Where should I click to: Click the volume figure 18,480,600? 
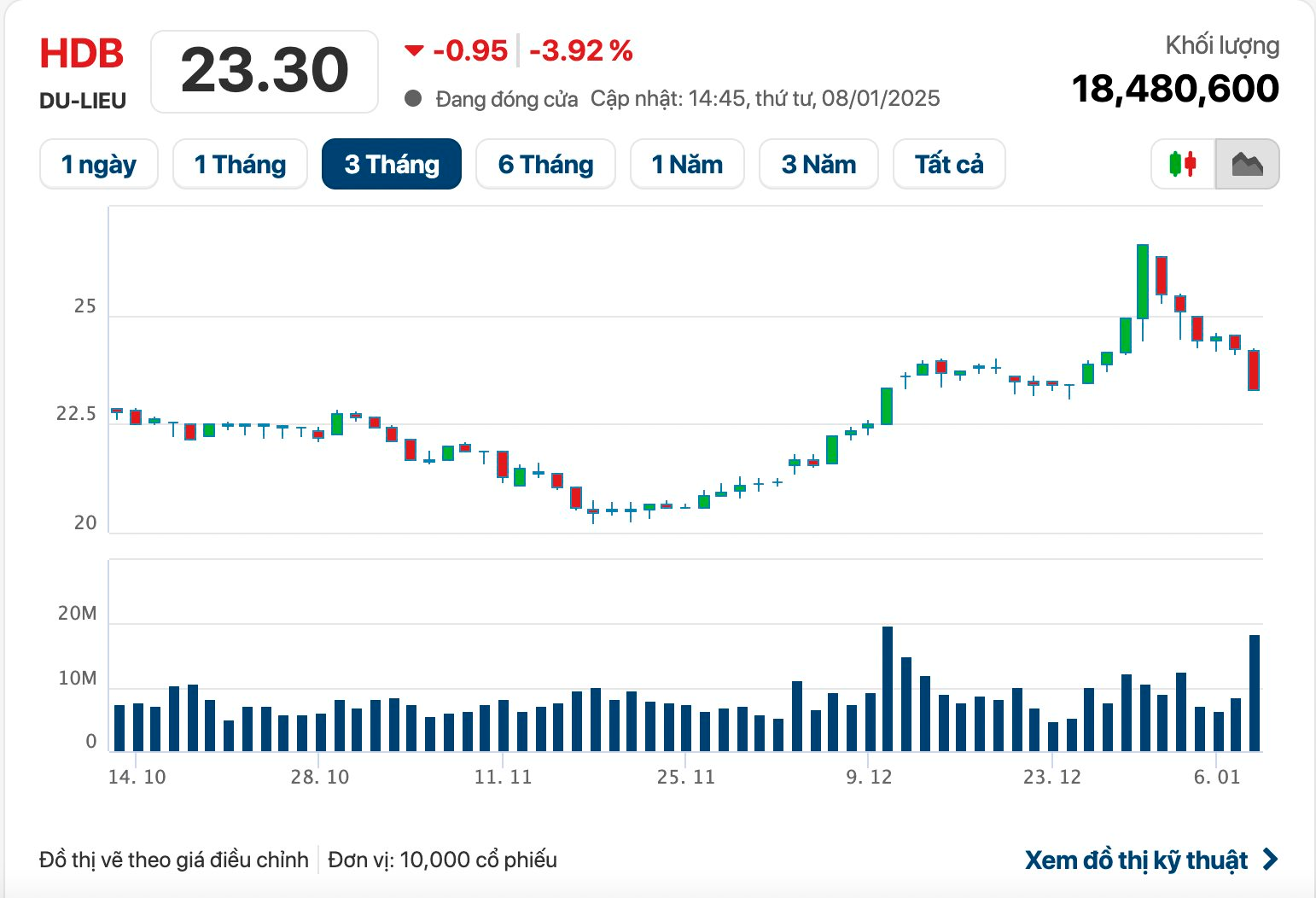pyautogui.click(x=1175, y=89)
